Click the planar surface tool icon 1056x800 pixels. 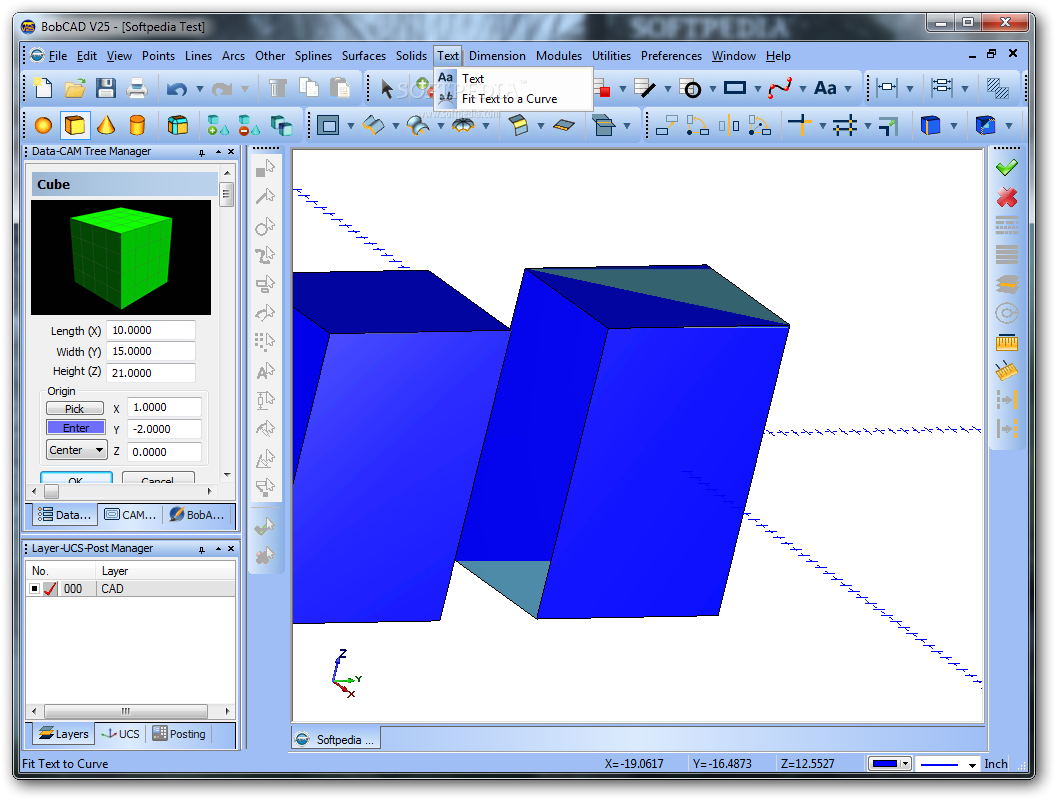564,125
